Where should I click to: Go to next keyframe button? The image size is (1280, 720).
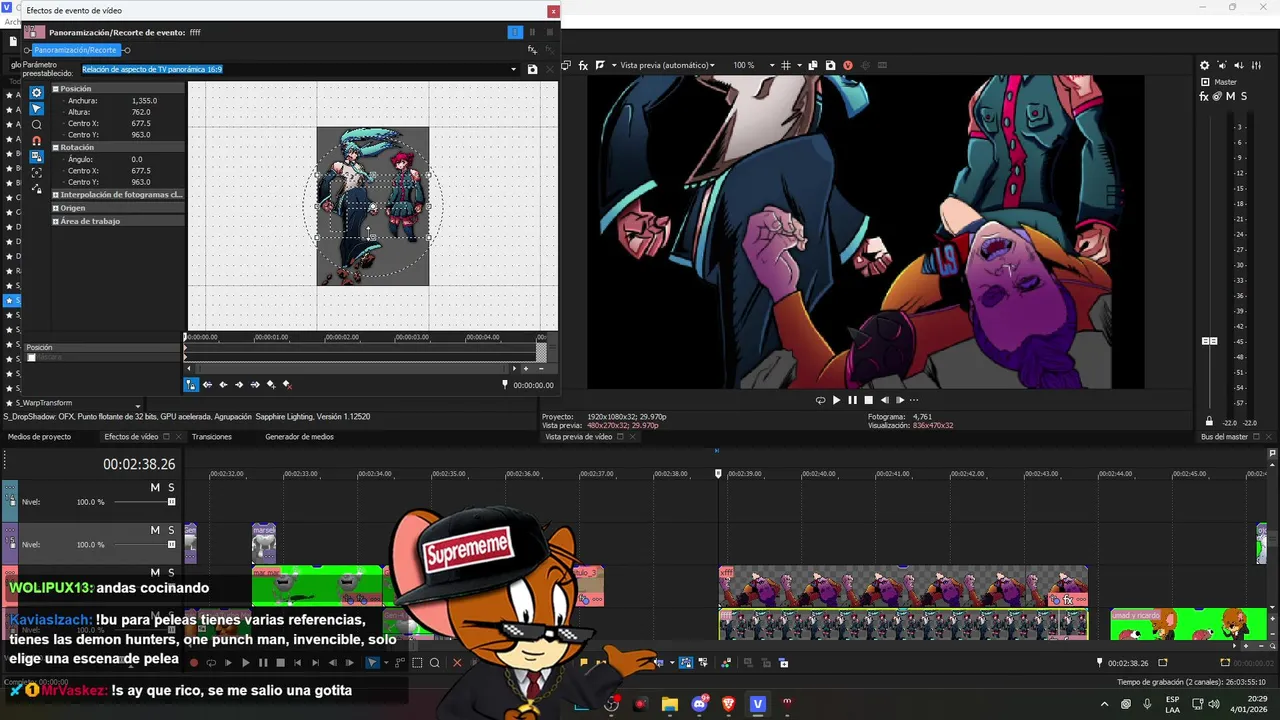[x=239, y=385]
